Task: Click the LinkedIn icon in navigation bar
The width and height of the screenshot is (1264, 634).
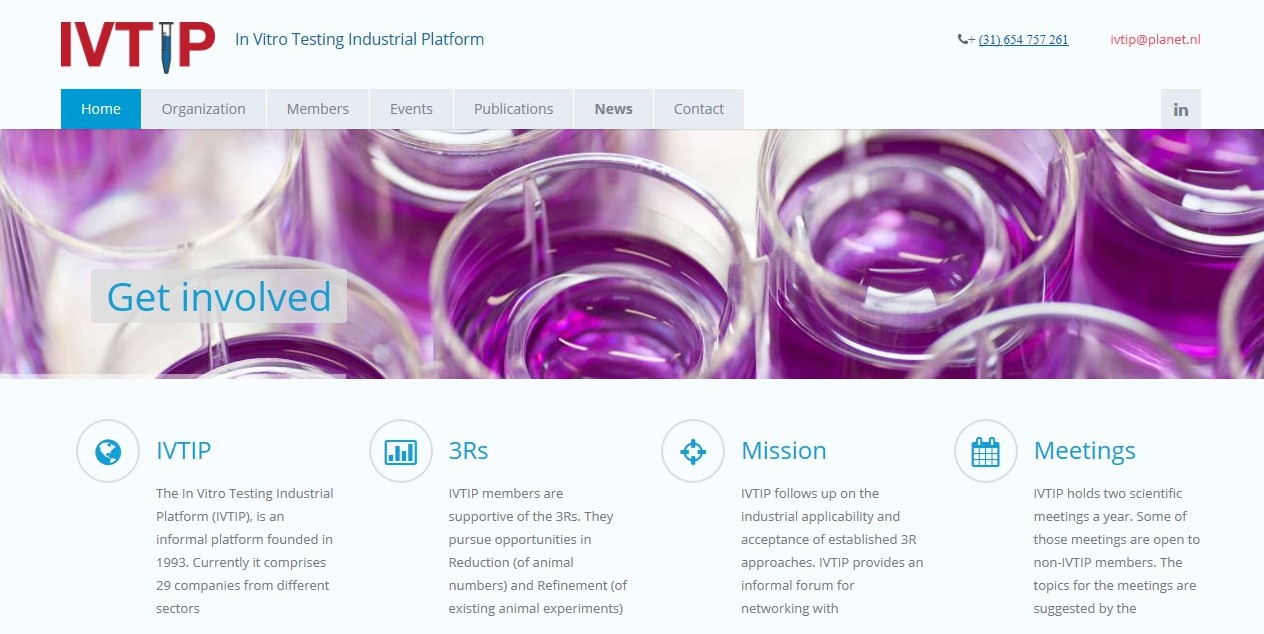Action: [x=1180, y=109]
